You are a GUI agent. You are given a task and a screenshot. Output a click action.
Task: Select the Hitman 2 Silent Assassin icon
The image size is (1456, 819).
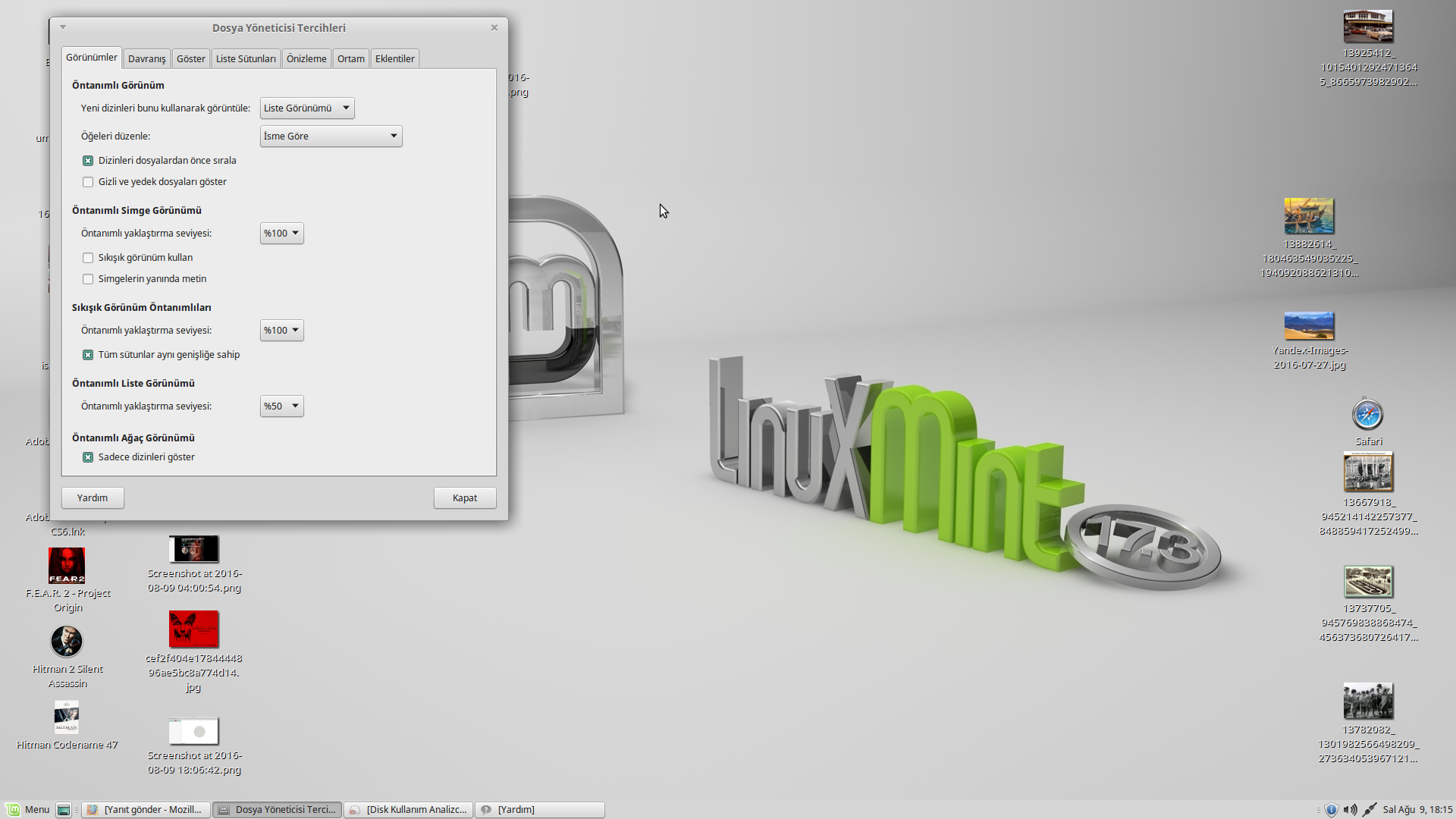pyautogui.click(x=67, y=642)
